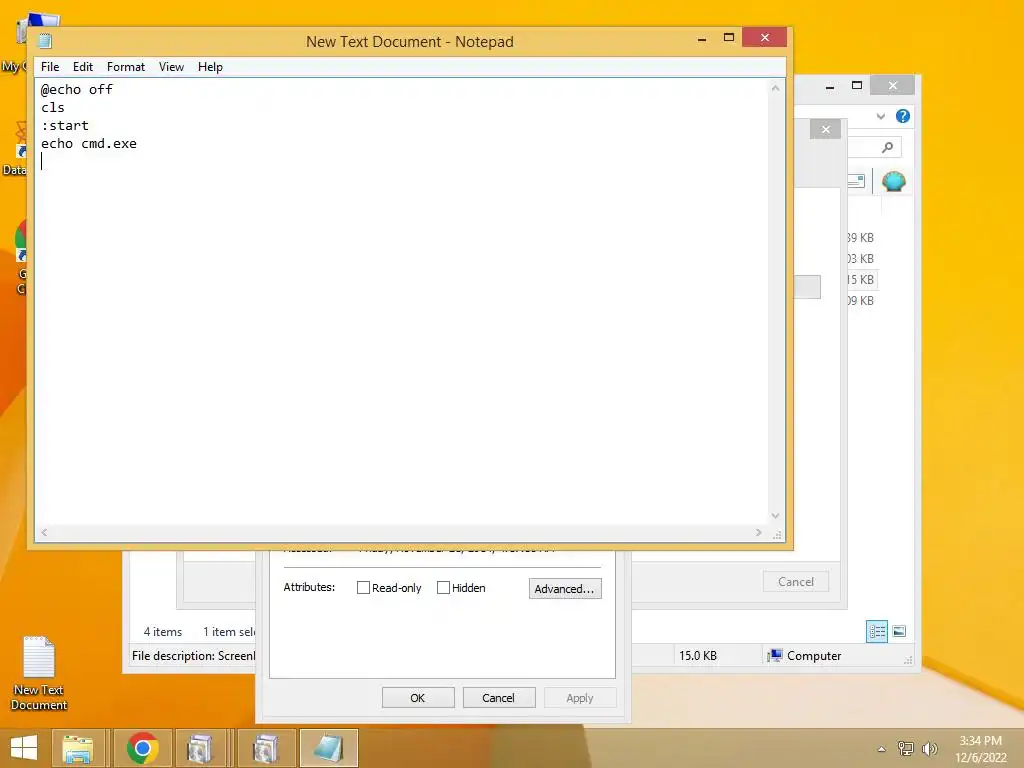Minimize the Explorer window behind Notepad
The width and height of the screenshot is (1024, 768).
[x=829, y=86]
